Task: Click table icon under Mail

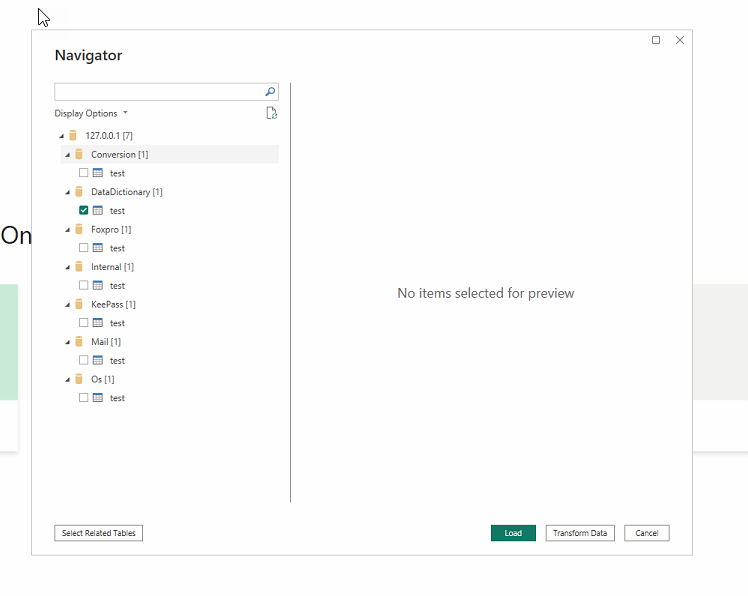Action: click(x=98, y=360)
